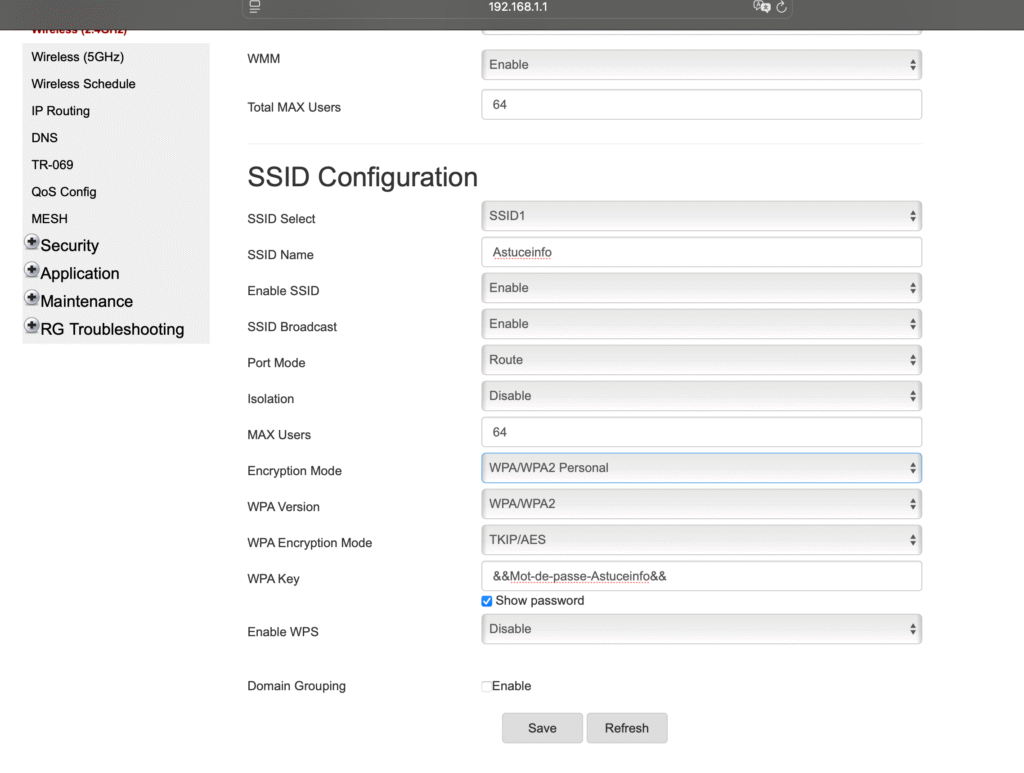This screenshot has width=1024, height=773.
Task: Open the TR-069 page
Action: click(x=52, y=165)
